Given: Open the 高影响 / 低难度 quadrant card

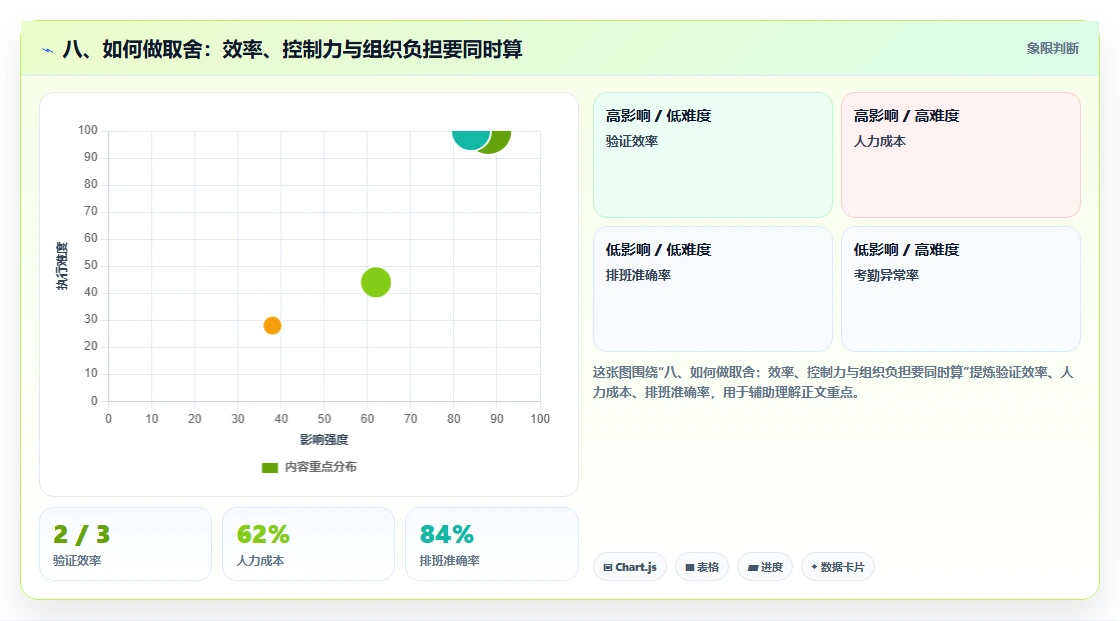Looking at the screenshot, I should (x=712, y=154).
